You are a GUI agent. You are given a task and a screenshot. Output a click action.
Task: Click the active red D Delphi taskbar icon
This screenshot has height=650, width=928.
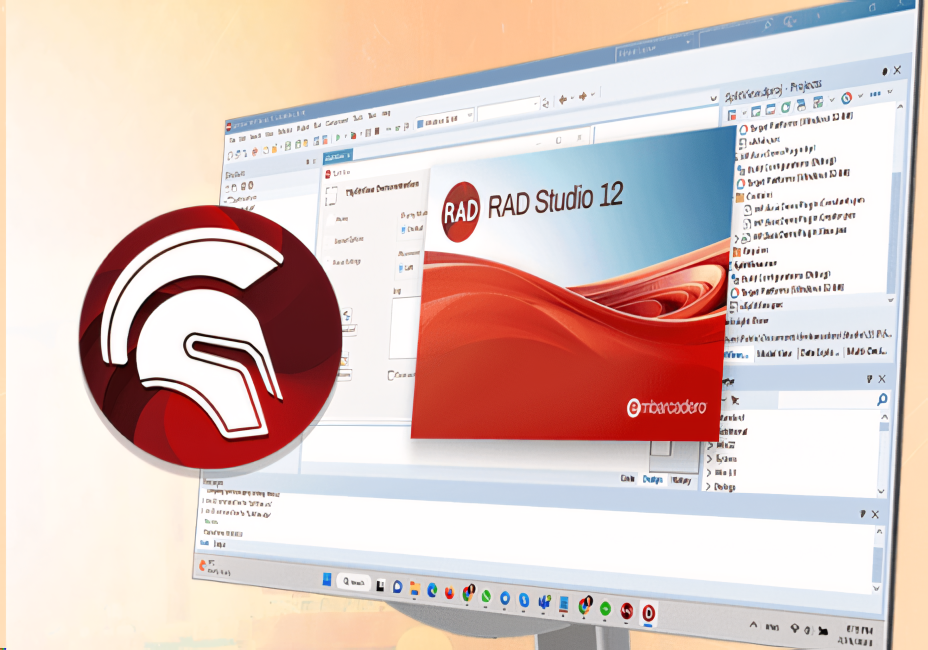[649, 612]
